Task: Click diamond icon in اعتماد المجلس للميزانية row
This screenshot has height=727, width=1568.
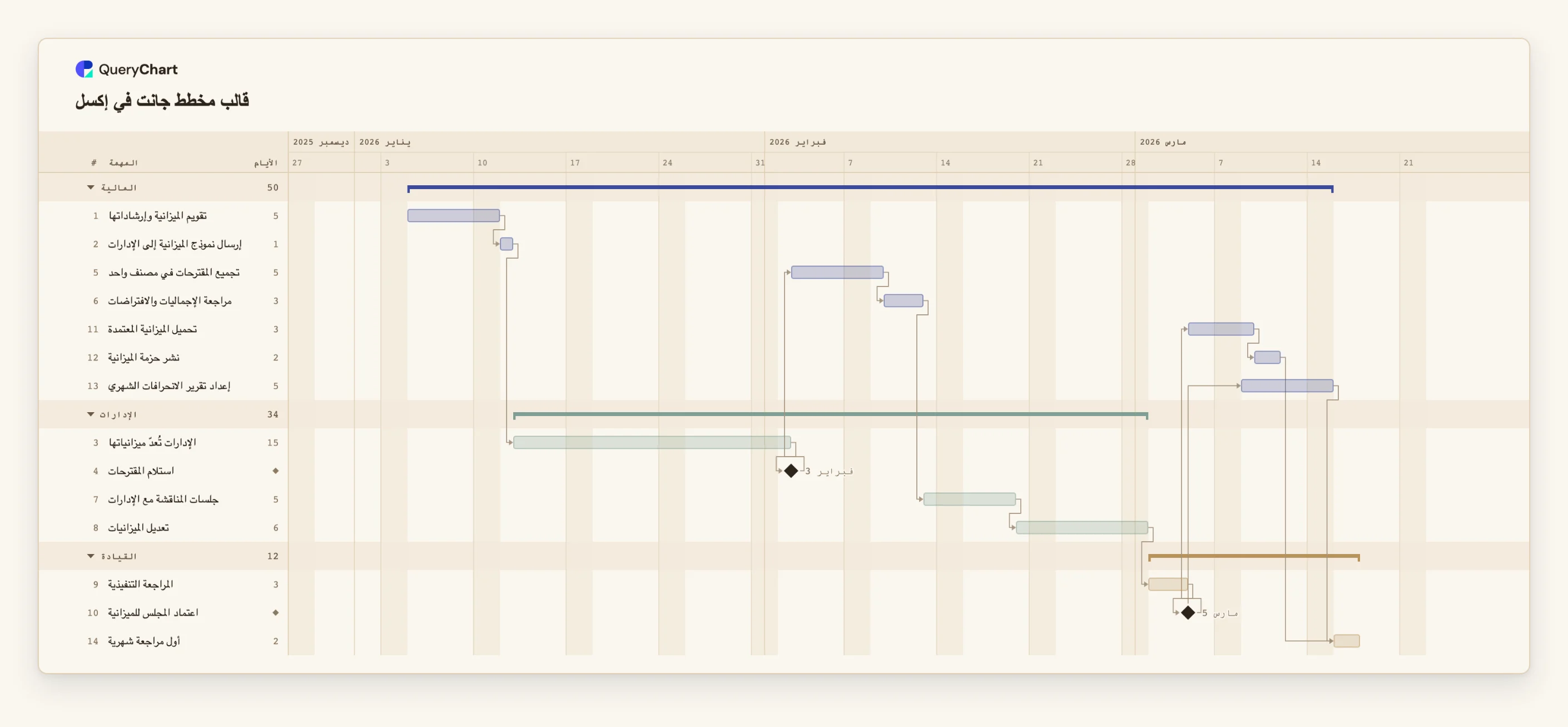Action: coord(276,612)
